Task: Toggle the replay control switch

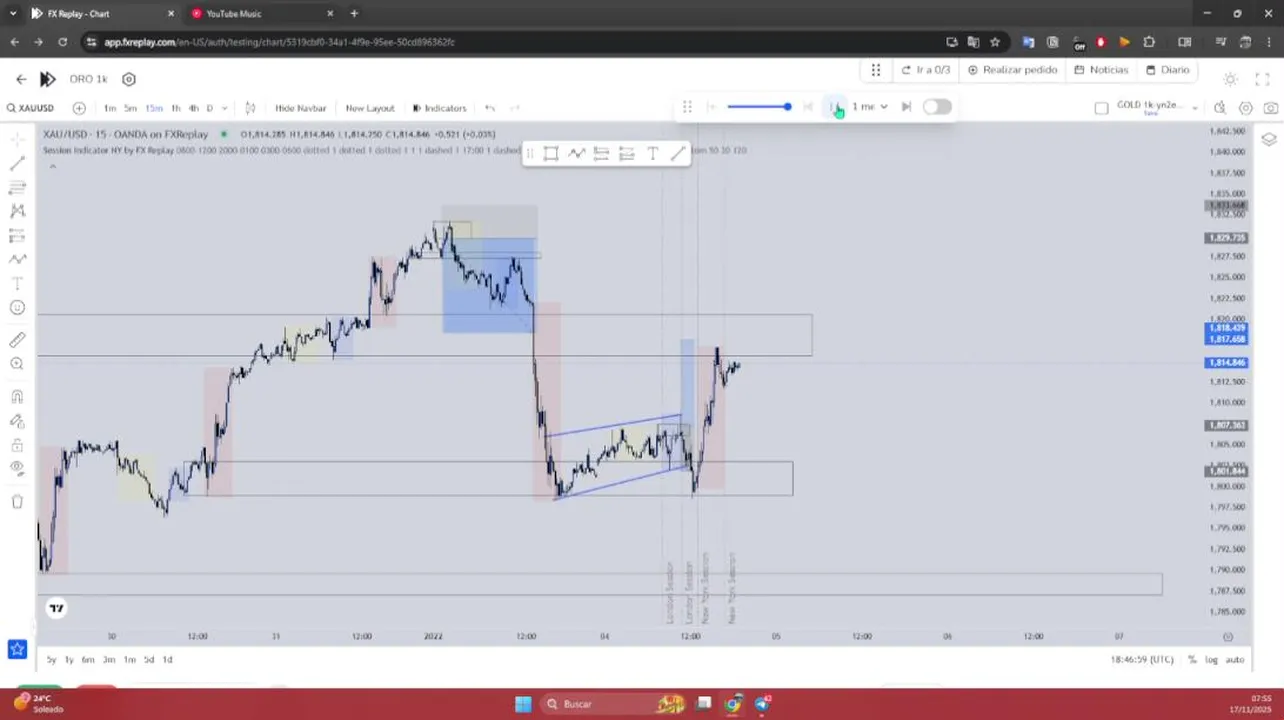Action: point(937,106)
